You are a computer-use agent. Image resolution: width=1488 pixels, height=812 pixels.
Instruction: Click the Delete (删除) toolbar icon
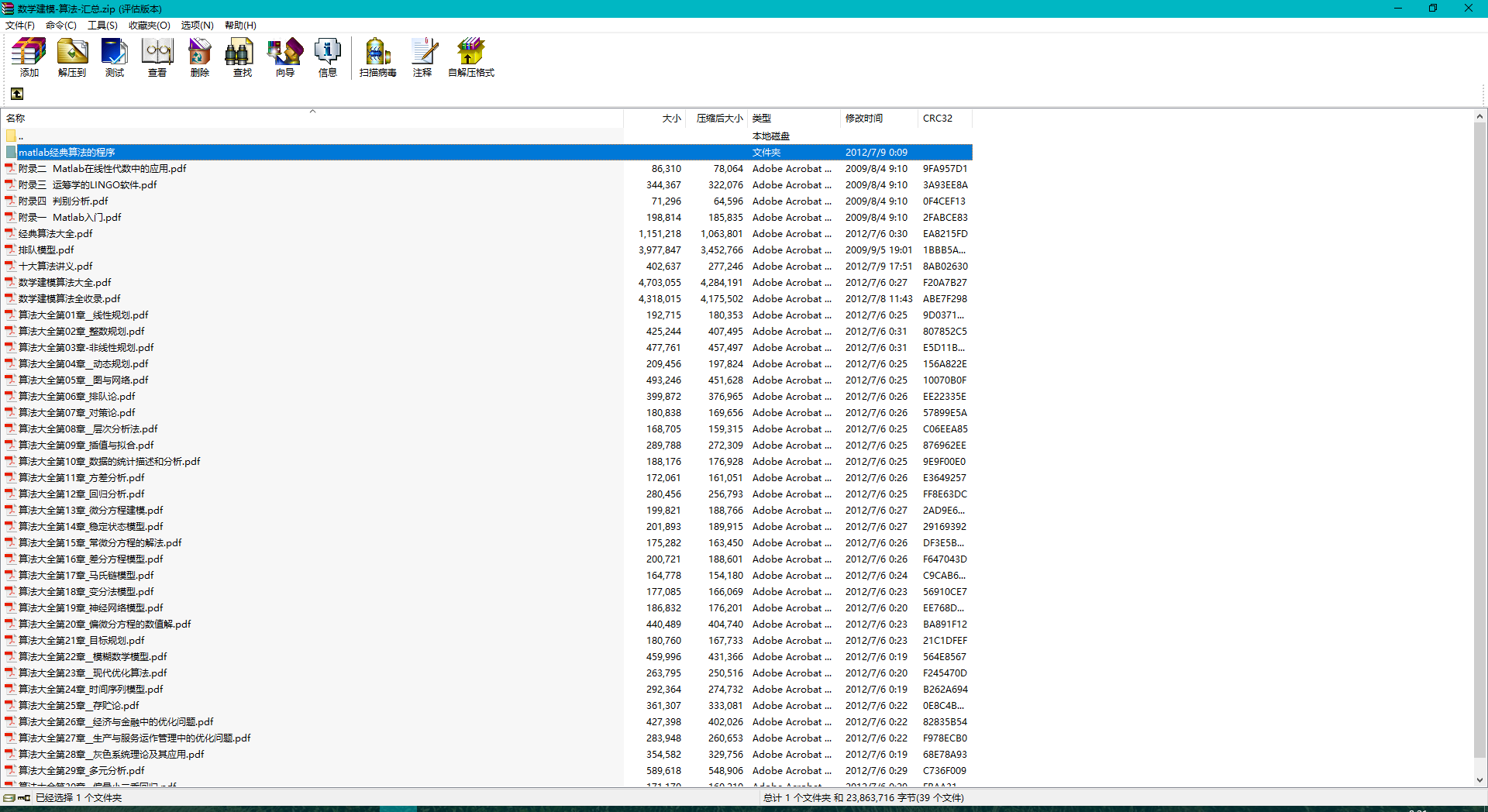(200, 57)
